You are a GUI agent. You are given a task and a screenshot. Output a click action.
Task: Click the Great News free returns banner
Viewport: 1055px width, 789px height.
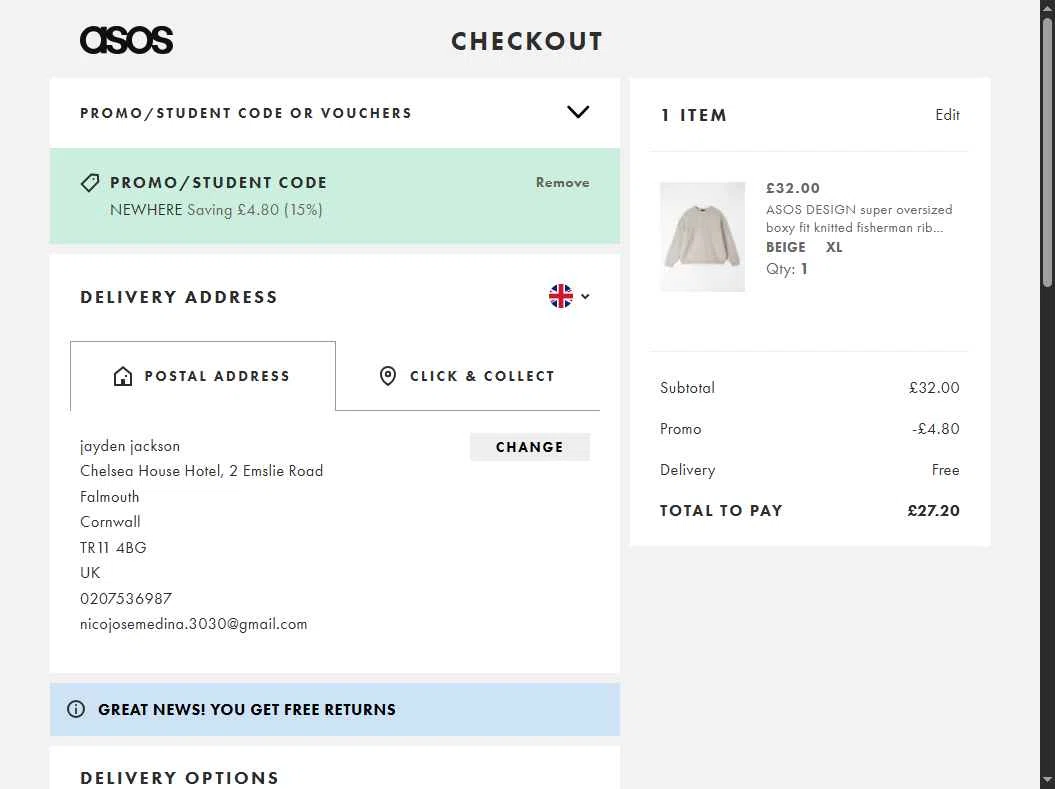click(x=335, y=709)
